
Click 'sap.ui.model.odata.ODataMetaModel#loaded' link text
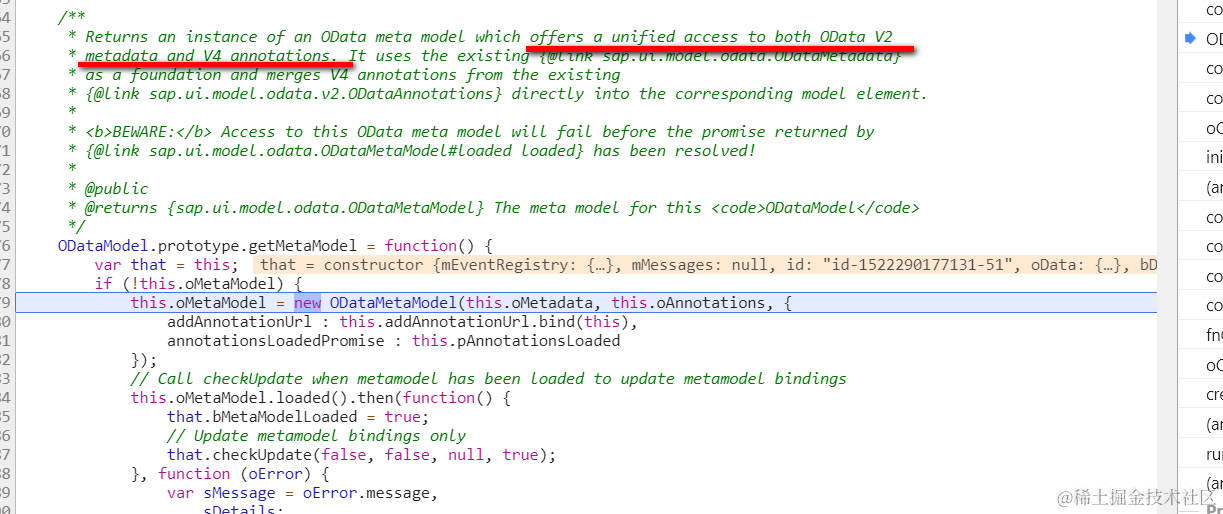coord(330,150)
